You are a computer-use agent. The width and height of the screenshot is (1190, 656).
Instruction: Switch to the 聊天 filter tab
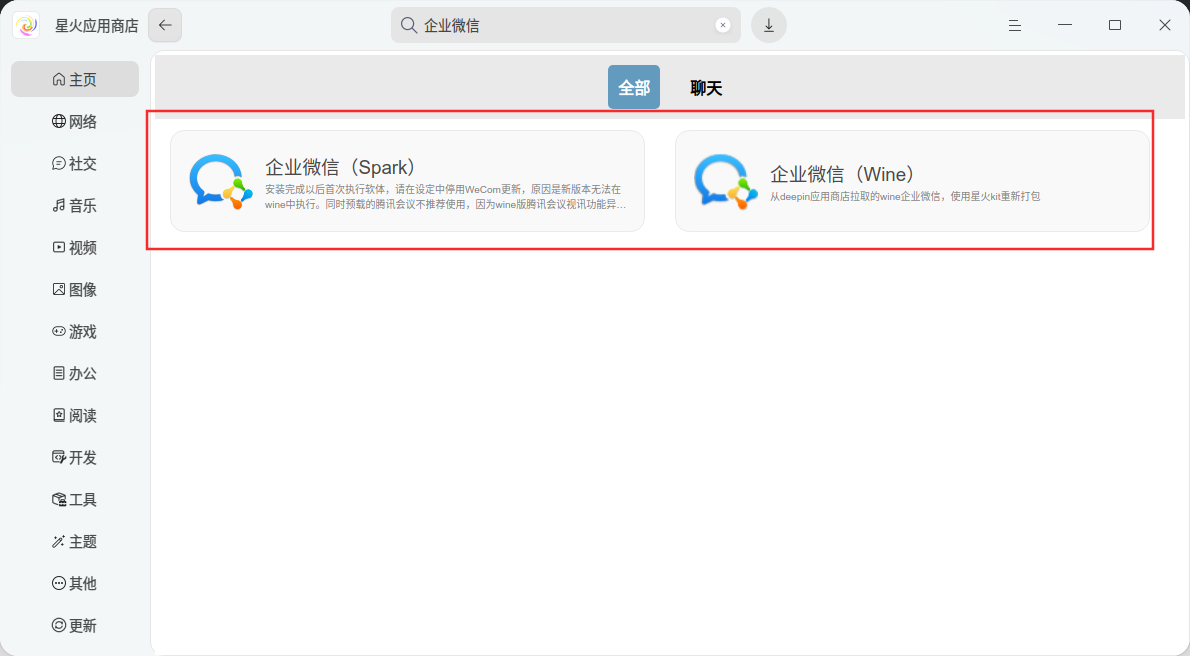(706, 88)
